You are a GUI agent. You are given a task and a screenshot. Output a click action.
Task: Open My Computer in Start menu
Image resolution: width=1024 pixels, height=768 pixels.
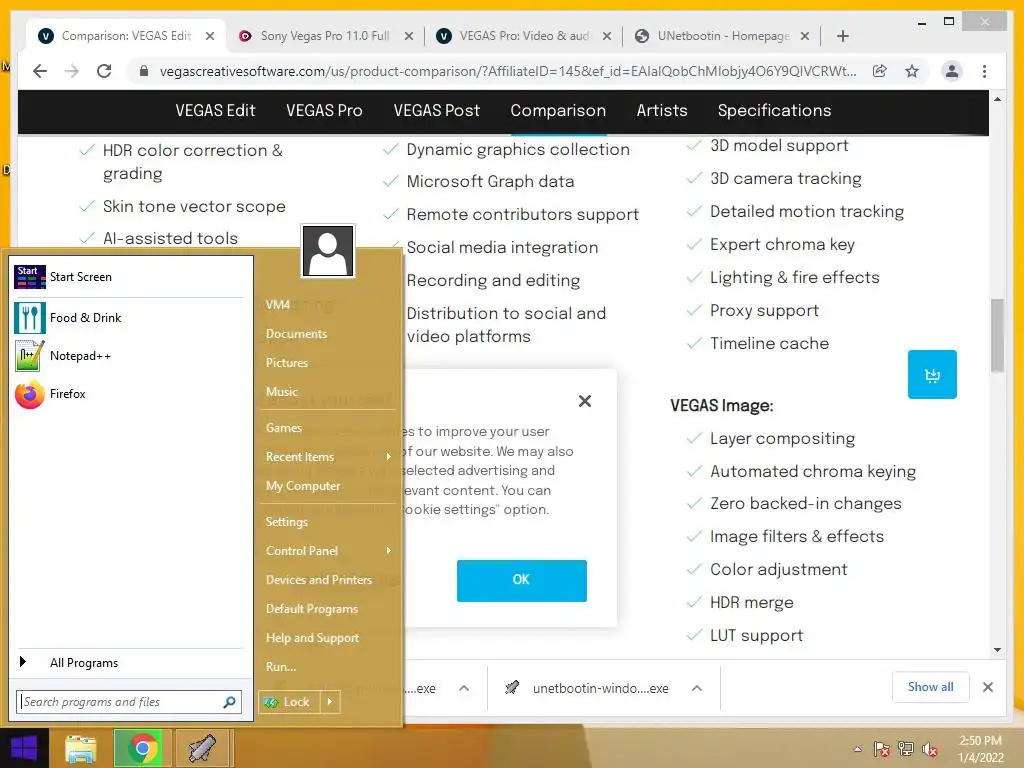(302, 486)
